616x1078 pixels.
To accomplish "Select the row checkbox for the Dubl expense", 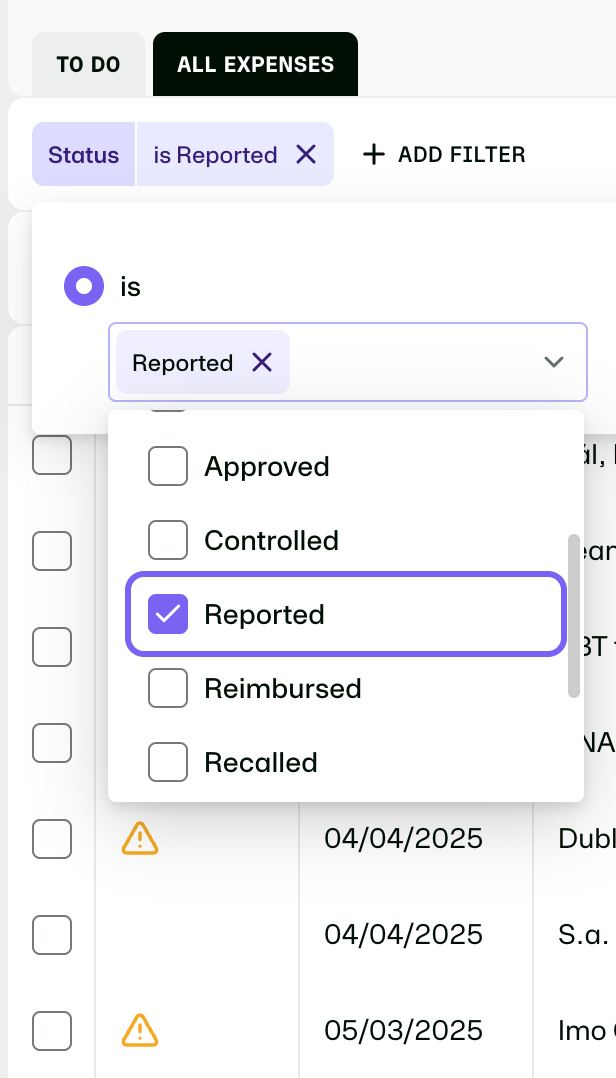I will pos(52,839).
